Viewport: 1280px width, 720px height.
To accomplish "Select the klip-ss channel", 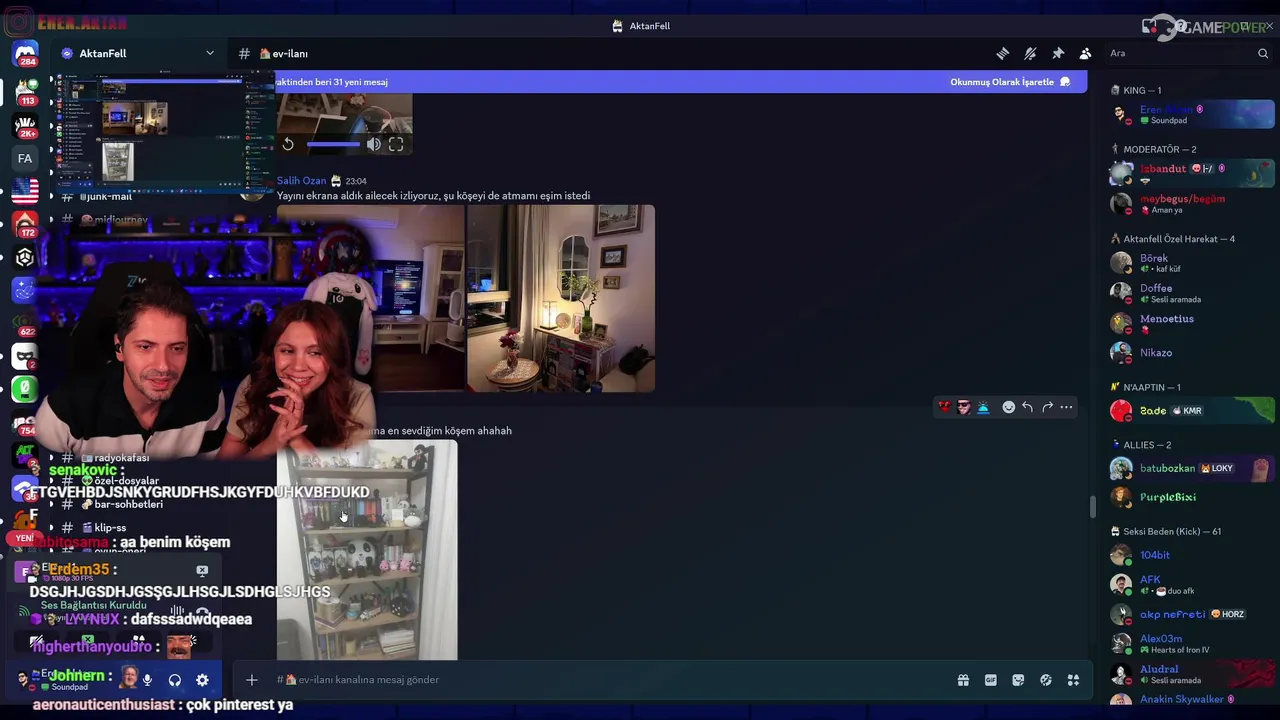I will (x=110, y=528).
